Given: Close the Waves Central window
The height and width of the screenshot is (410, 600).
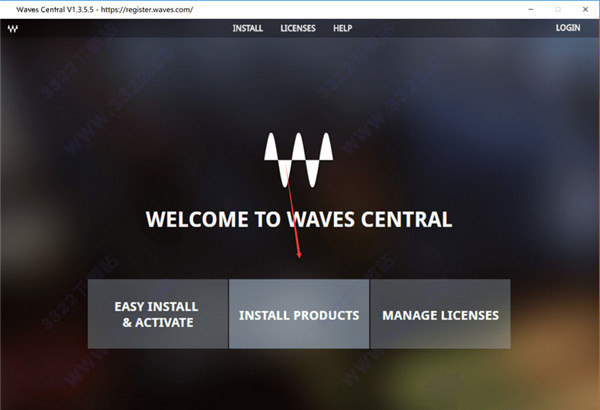Looking at the screenshot, I should 585,10.
